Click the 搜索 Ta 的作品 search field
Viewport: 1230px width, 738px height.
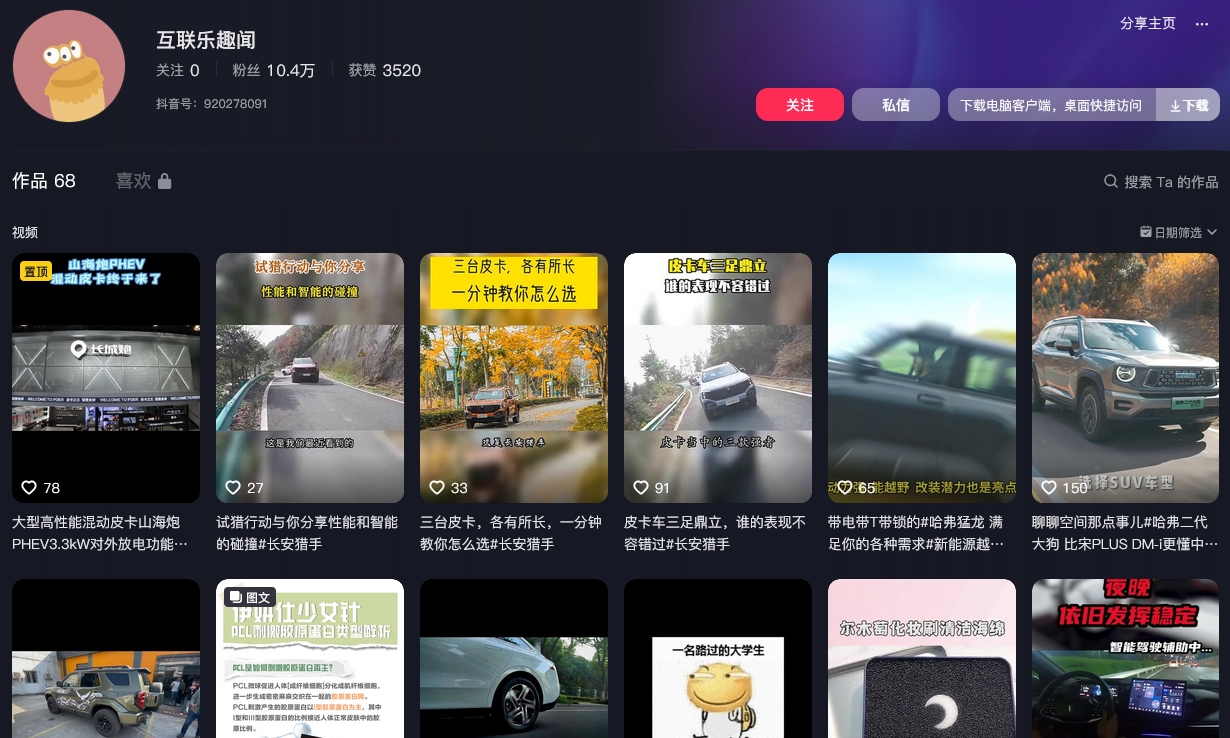pos(1161,182)
